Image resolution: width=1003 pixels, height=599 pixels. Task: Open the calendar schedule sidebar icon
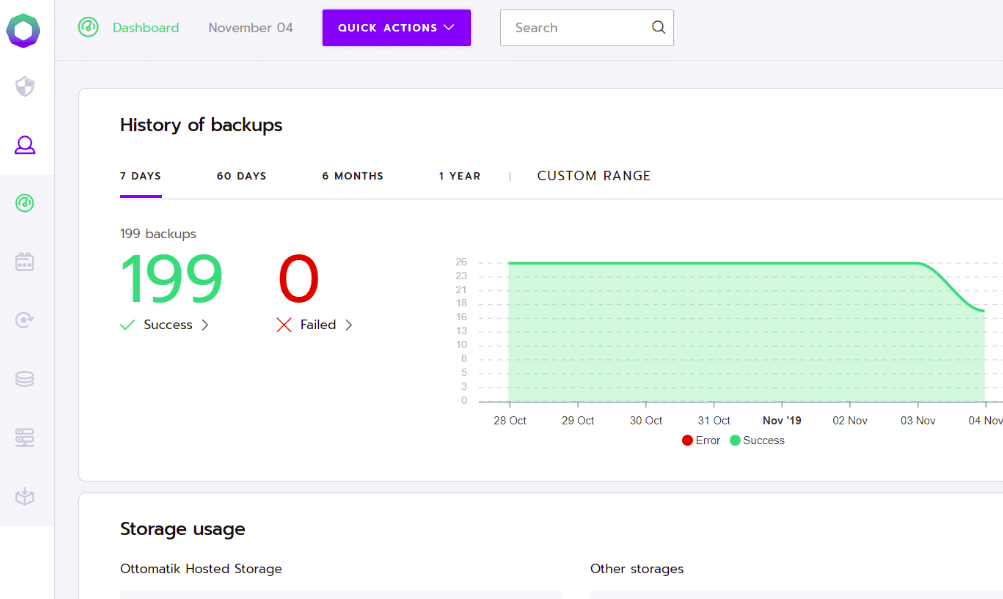click(25, 262)
